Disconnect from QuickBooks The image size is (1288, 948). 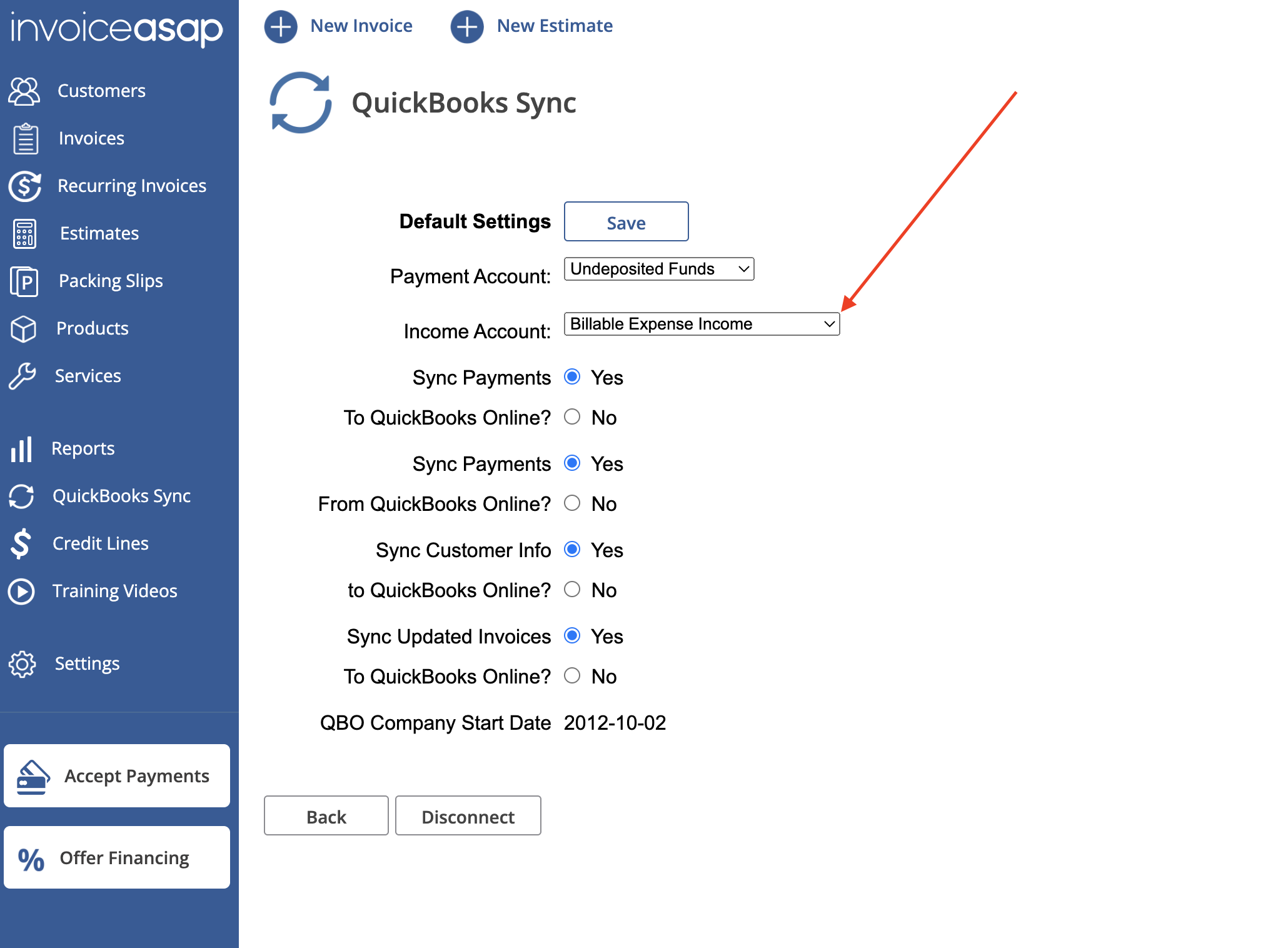468,815
